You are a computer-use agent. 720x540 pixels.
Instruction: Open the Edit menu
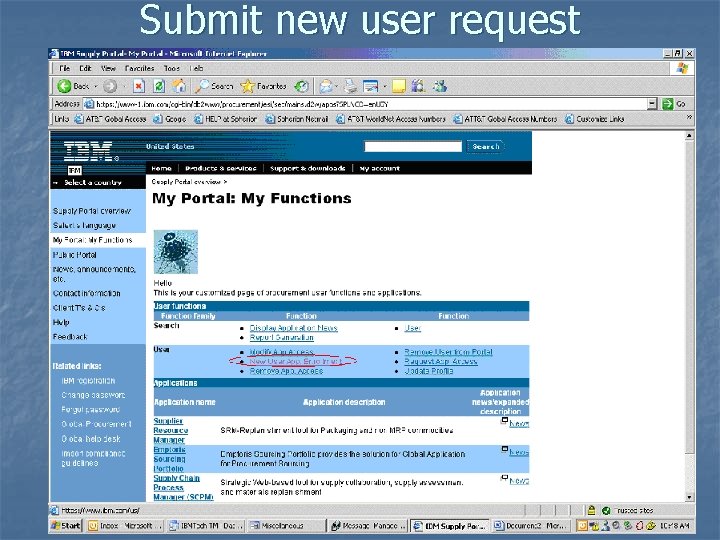tap(85, 68)
